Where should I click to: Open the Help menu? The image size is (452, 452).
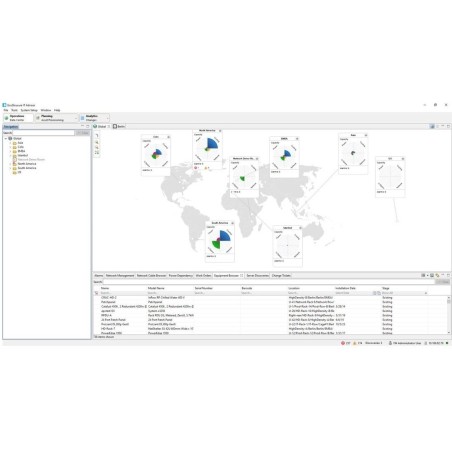click(57, 110)
